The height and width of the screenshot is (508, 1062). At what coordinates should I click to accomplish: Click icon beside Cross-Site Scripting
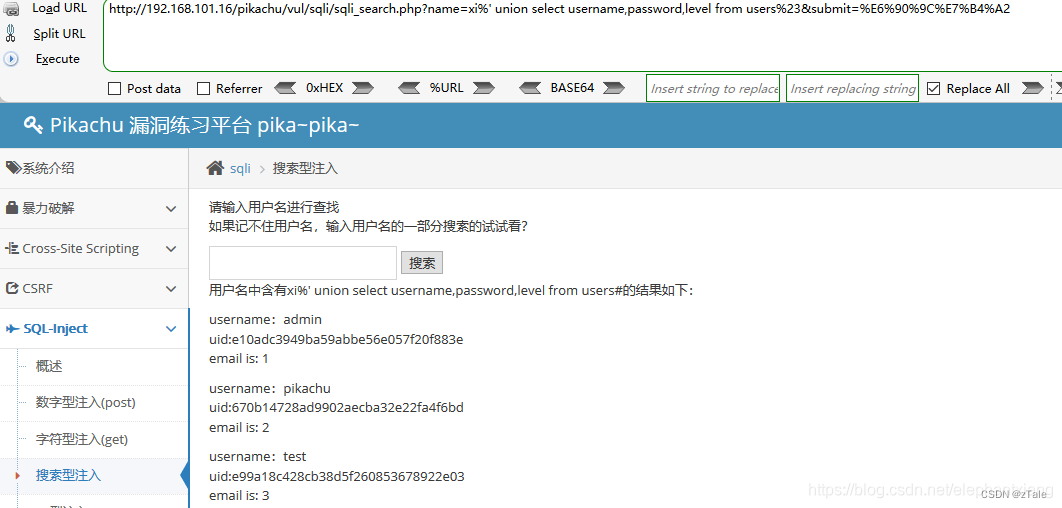pos(13,249)
